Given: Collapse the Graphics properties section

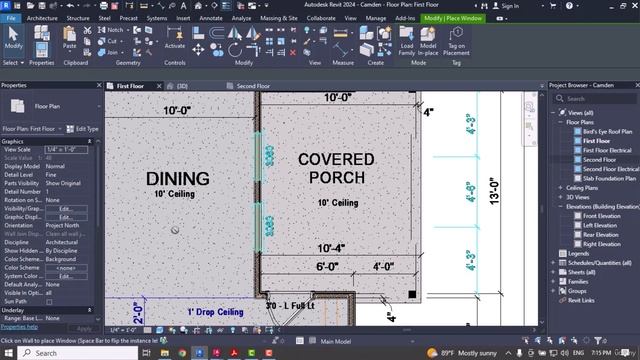Looking at the screenshot, I should coord(89,142).
